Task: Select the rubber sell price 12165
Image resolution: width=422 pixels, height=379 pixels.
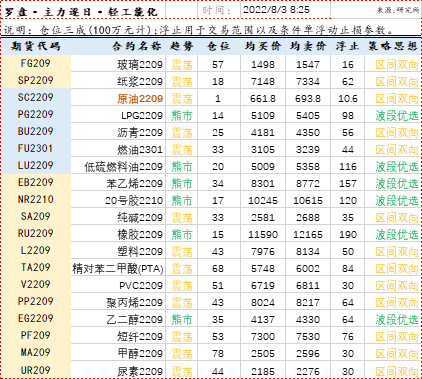Action: coord(308,234)
